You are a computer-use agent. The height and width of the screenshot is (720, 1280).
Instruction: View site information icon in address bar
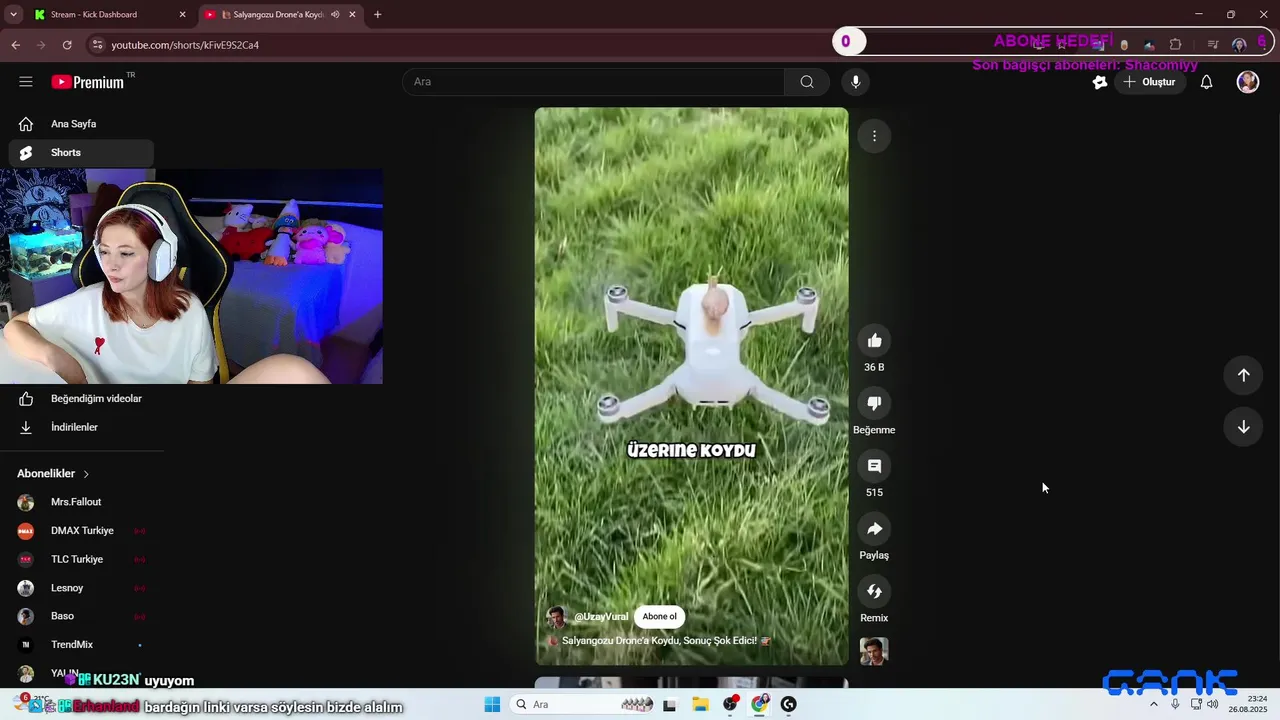click(x=97, y=45)
